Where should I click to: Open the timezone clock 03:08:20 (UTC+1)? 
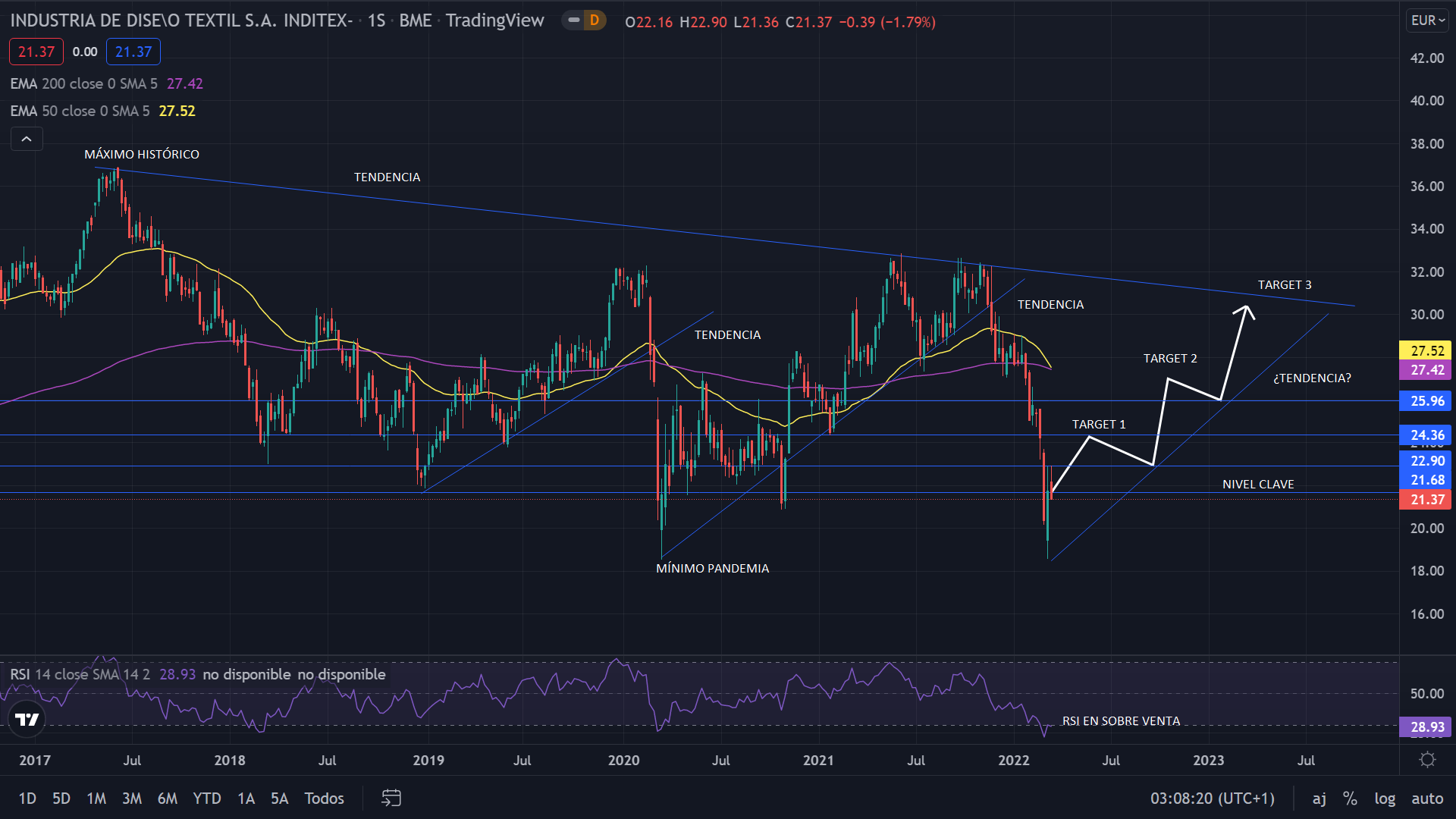[1213, 799]
